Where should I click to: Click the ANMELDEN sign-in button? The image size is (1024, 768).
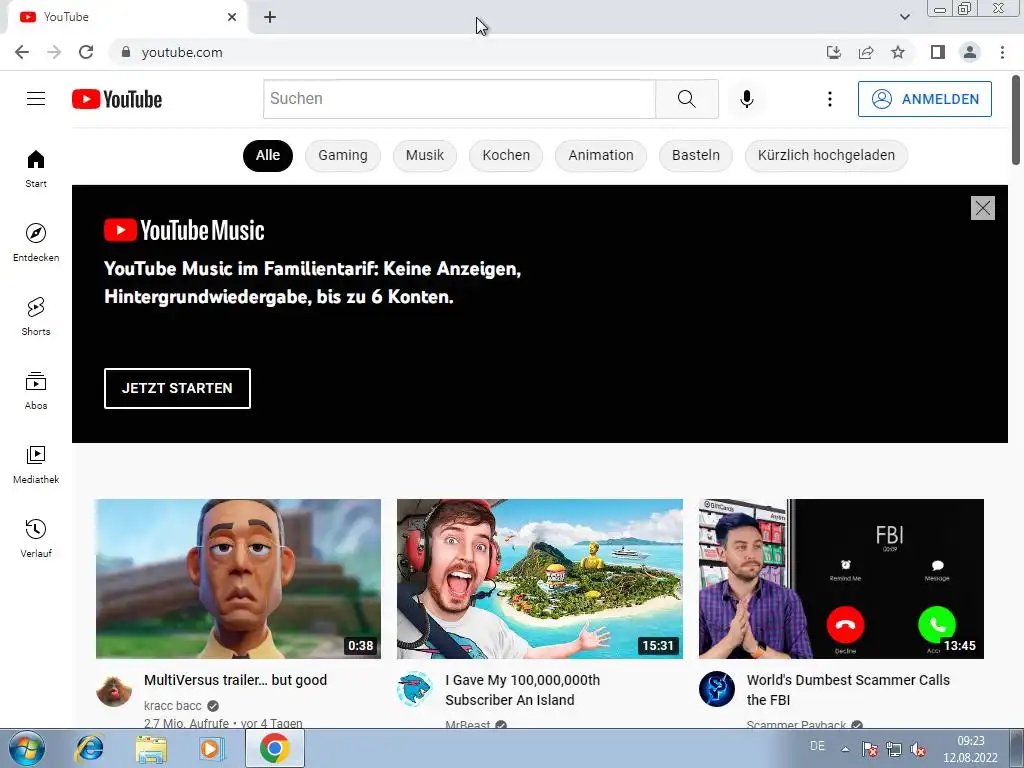[925, 99]
